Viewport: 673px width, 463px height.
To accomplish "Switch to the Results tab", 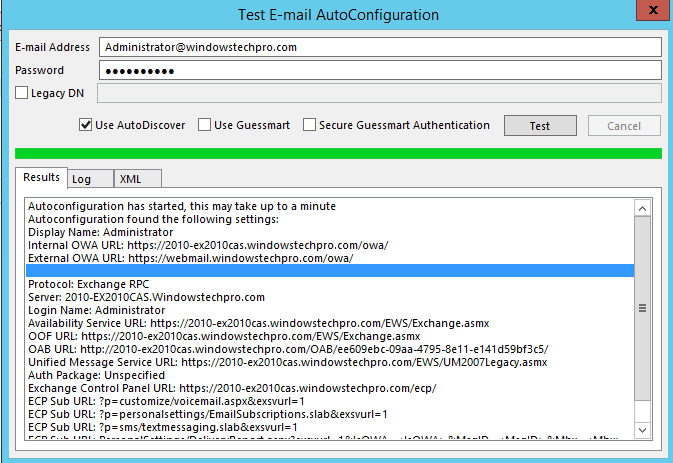I will pos(41,177).
